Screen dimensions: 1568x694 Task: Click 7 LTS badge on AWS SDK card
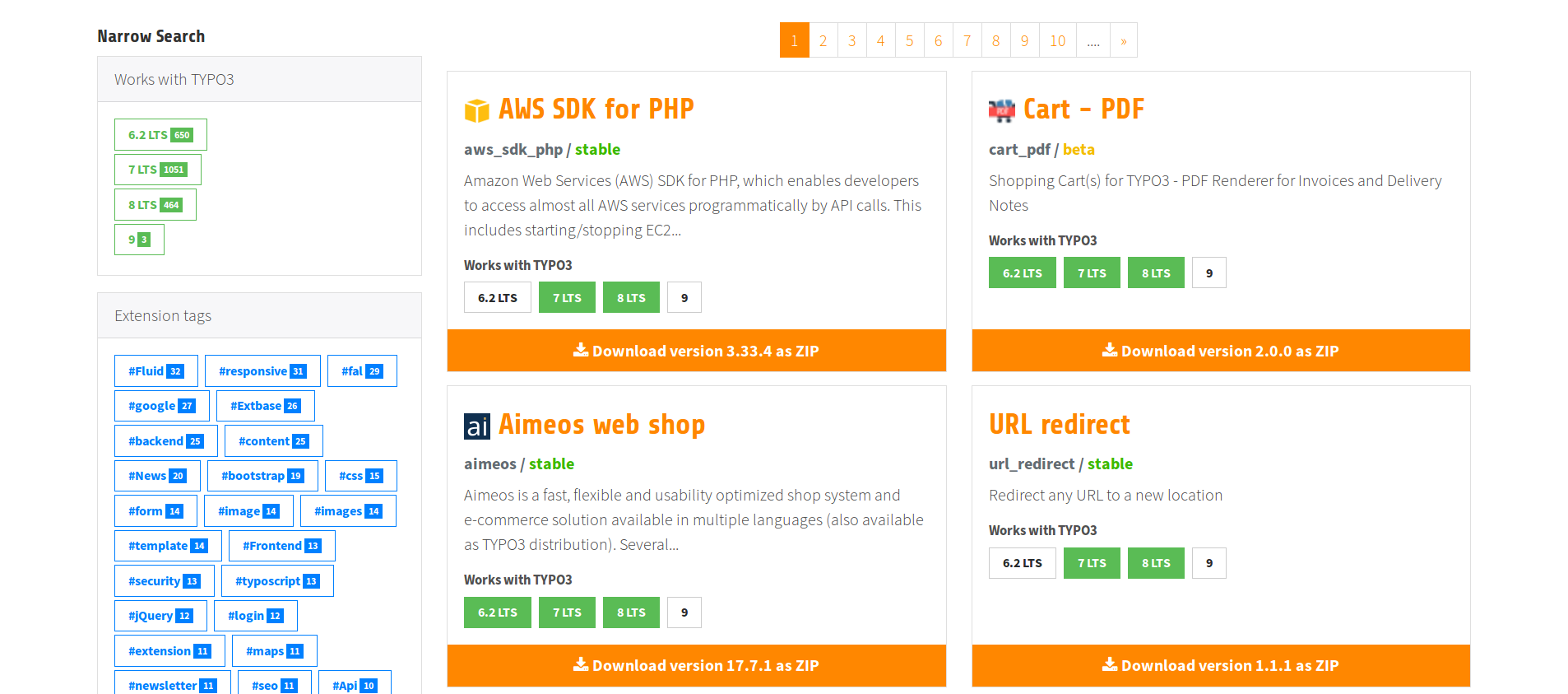(x=567, y=298)
